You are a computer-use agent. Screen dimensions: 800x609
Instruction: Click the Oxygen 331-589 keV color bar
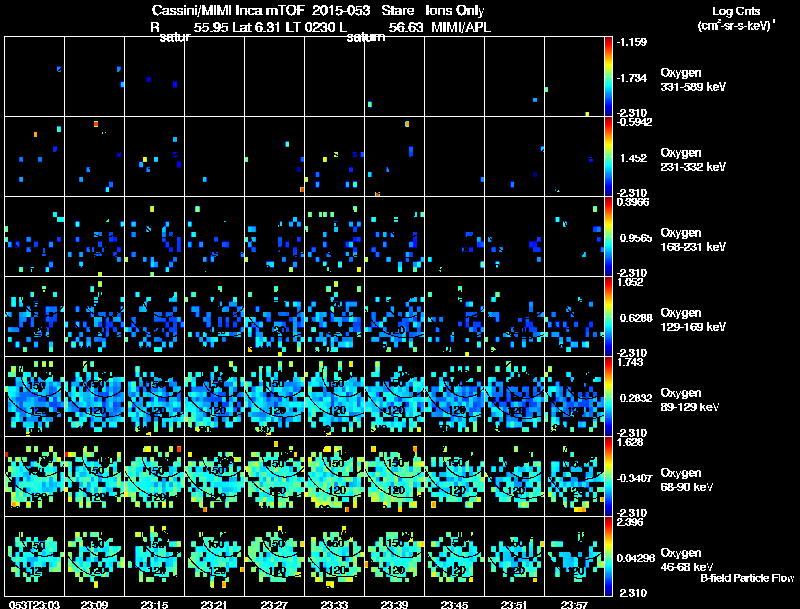pyautogui.click(x=608, y=77)
